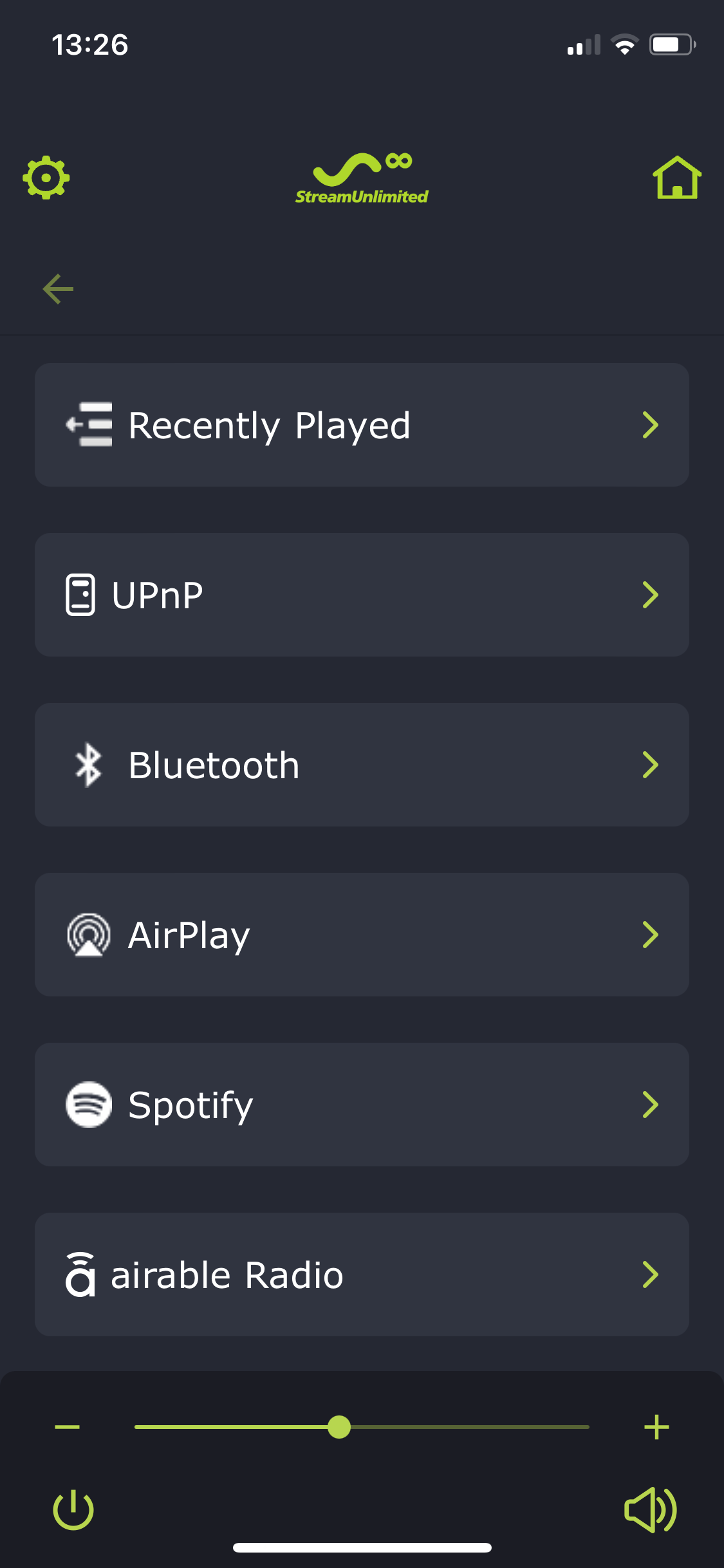Tap the StreamUnlimited logo
Screen dimensions: 724x1568
362,179
